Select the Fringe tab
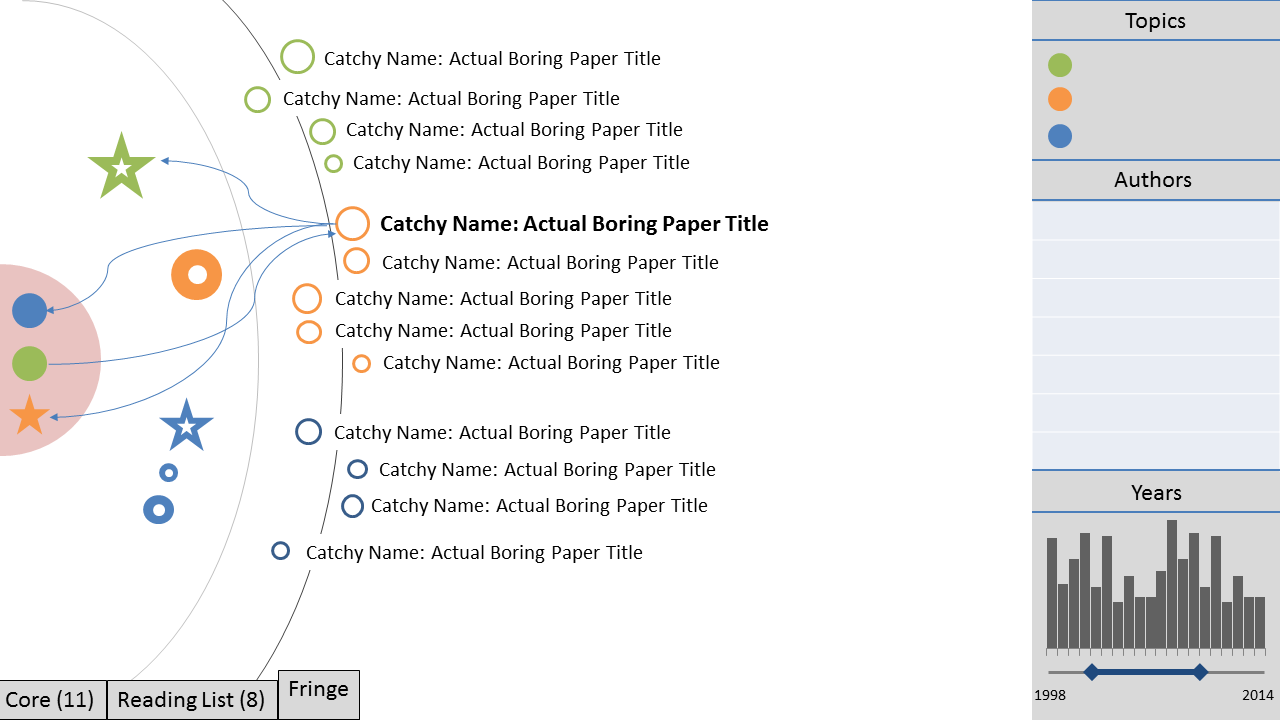Image resolution: width=1280 pixels, height=720 pixels. [318, 694]
